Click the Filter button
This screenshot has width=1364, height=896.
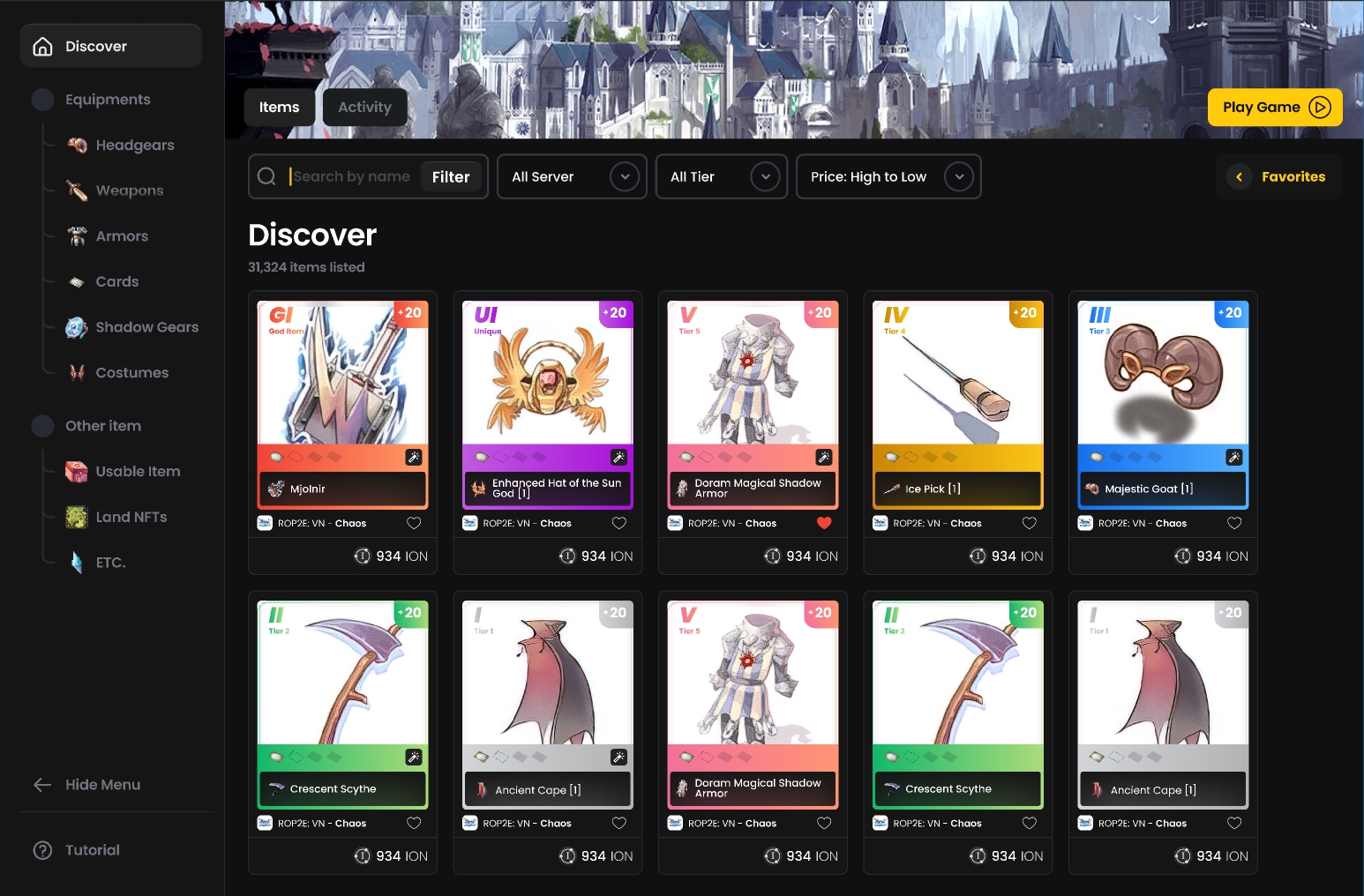451,176
